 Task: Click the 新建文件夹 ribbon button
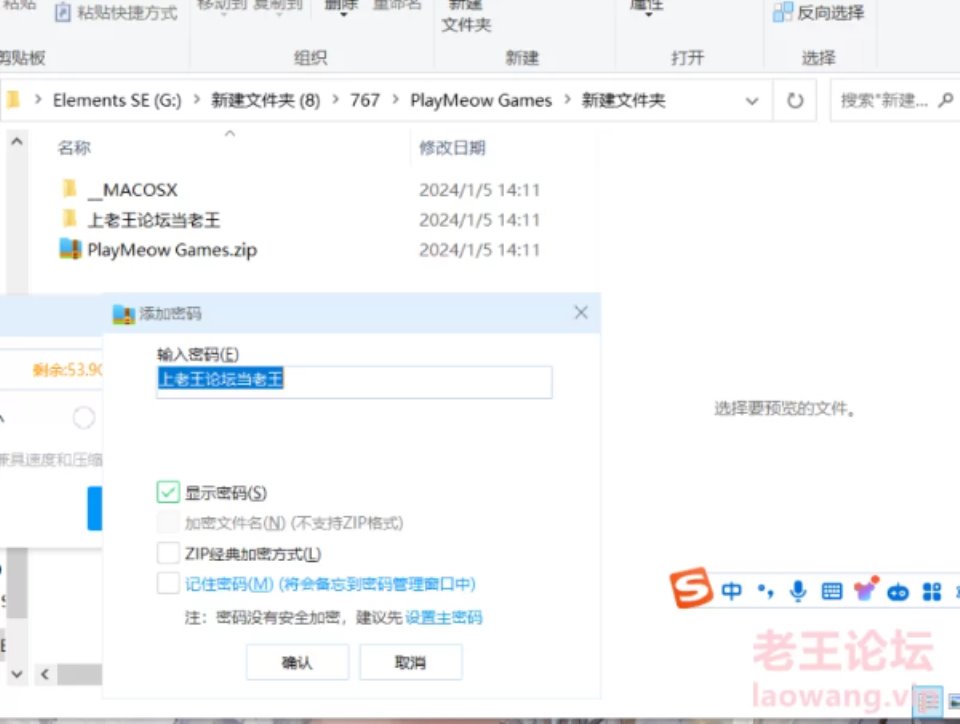(466, 18)
